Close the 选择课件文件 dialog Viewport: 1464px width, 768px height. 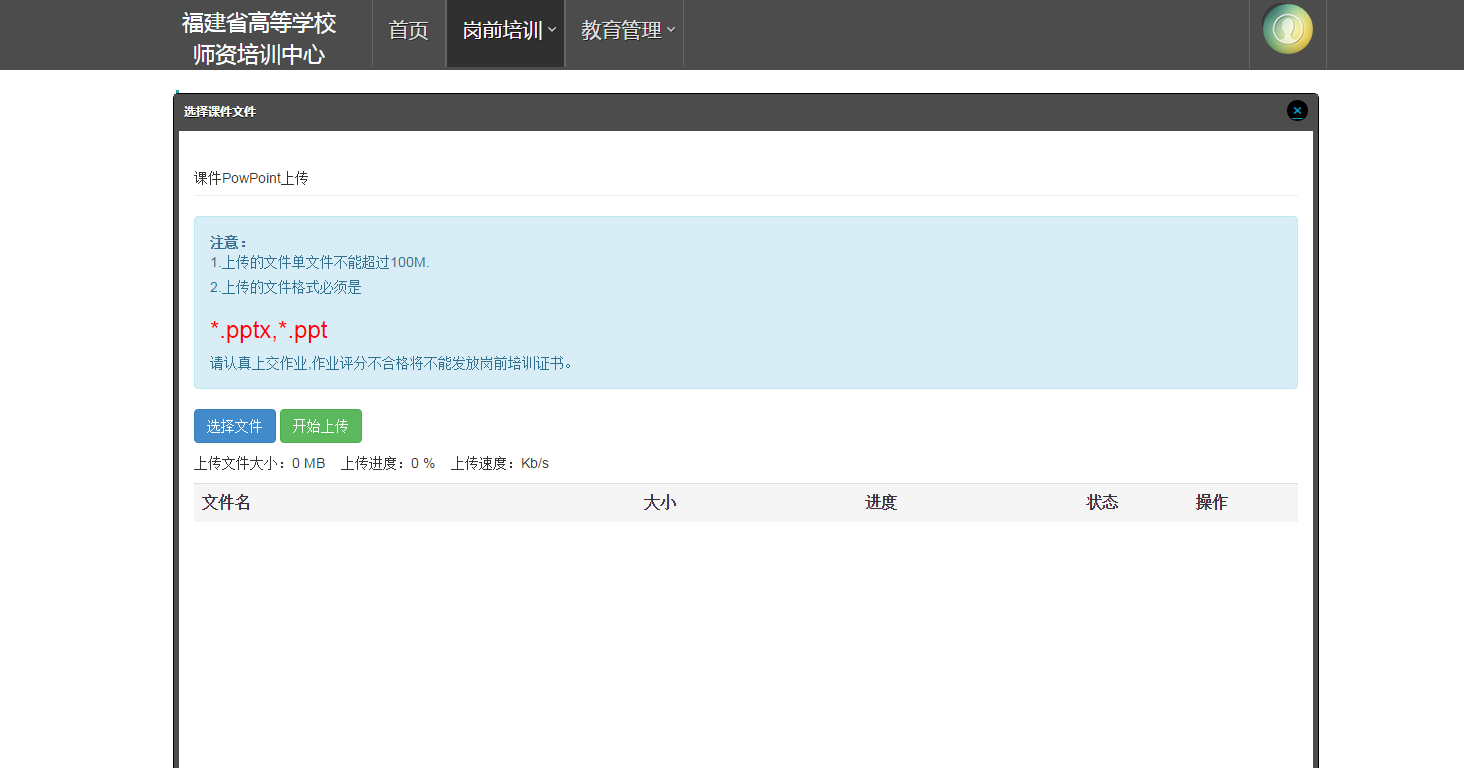click(x=1297, y=111)
